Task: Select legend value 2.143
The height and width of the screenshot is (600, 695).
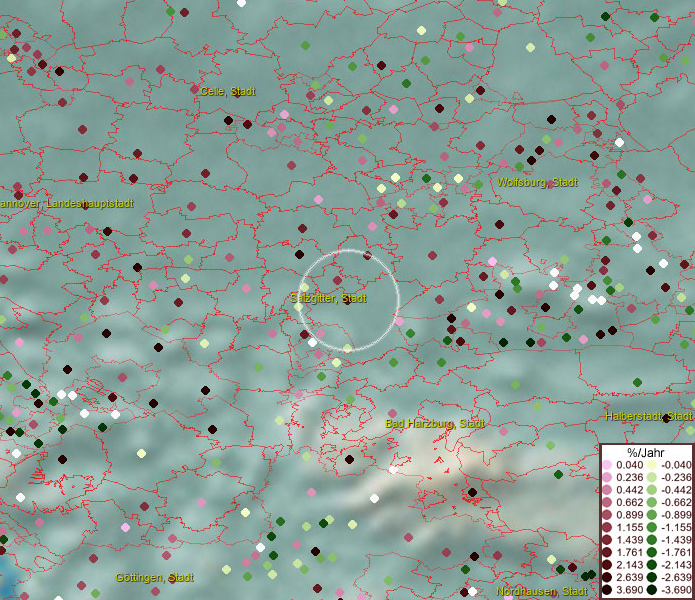Action: coord(629,565)
